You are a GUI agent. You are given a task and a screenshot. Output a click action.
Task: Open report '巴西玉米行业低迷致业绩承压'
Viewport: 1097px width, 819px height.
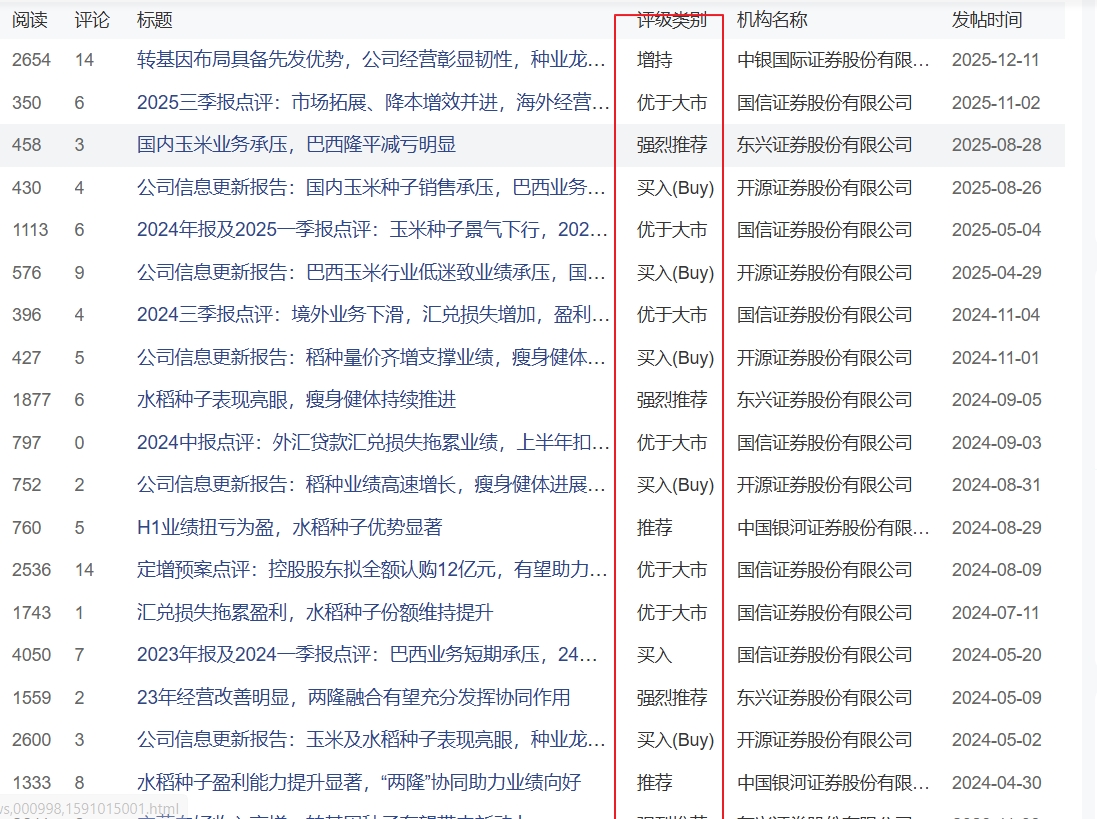pos(371,273)
